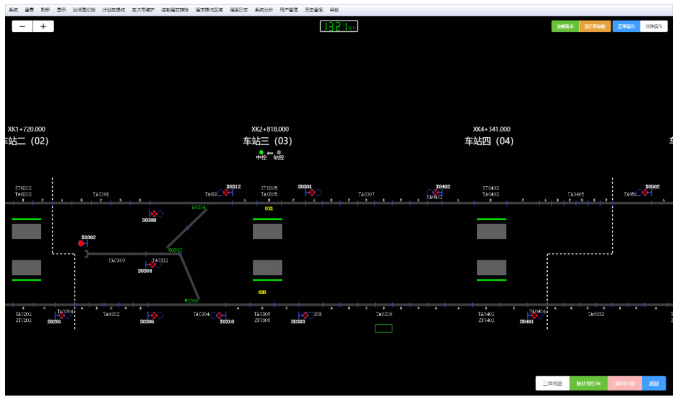Viewport: 676px width, 399px height.
Task: Select the blue mode toggle at top right
Action: tap(626, 26)
